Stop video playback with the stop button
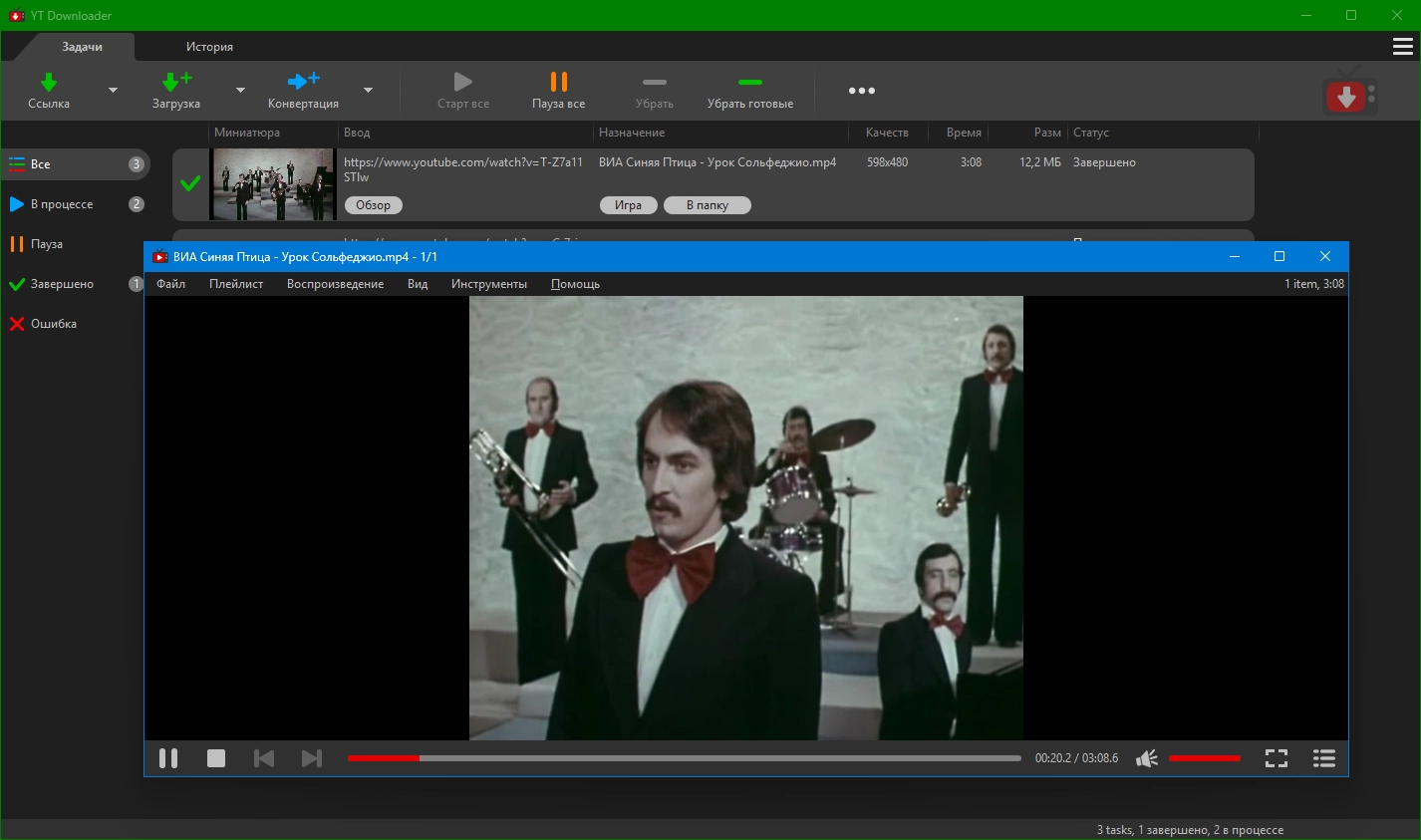Viewport: 1421px width, 840px height. [x=216, y=758]
